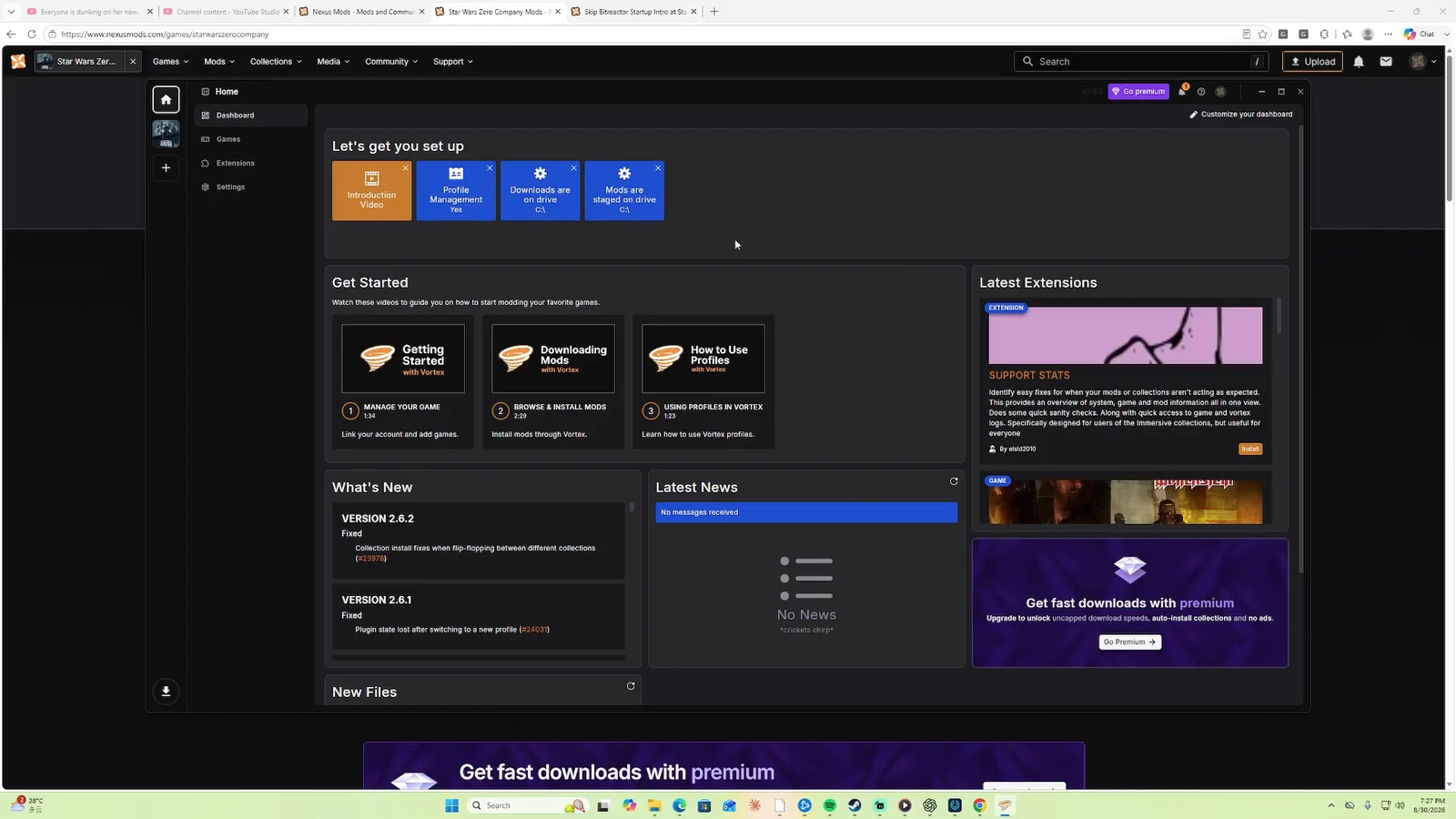Open the Vortex user avatar in the header

point(1221,92)
